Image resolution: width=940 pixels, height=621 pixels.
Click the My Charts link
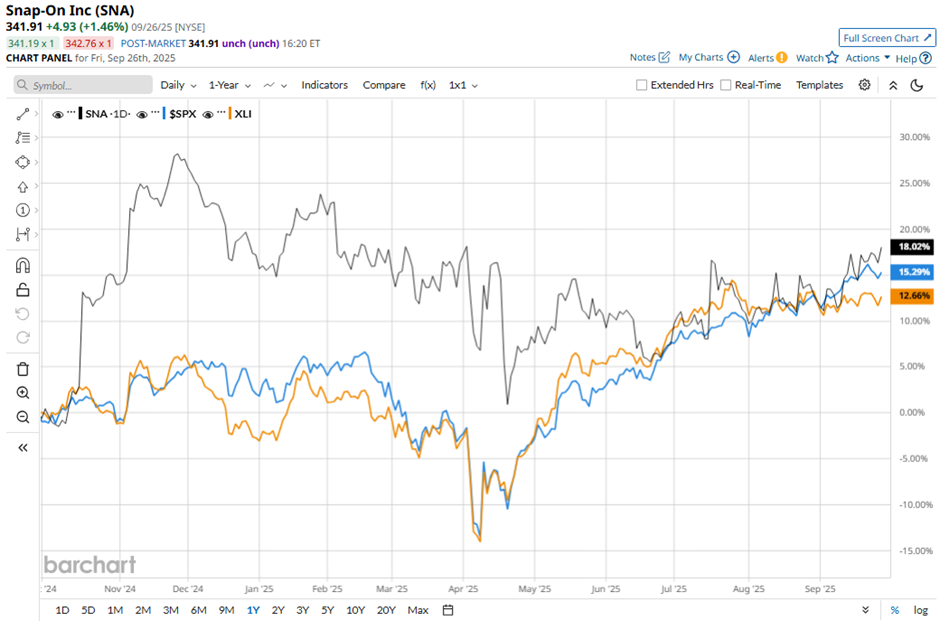701,58
